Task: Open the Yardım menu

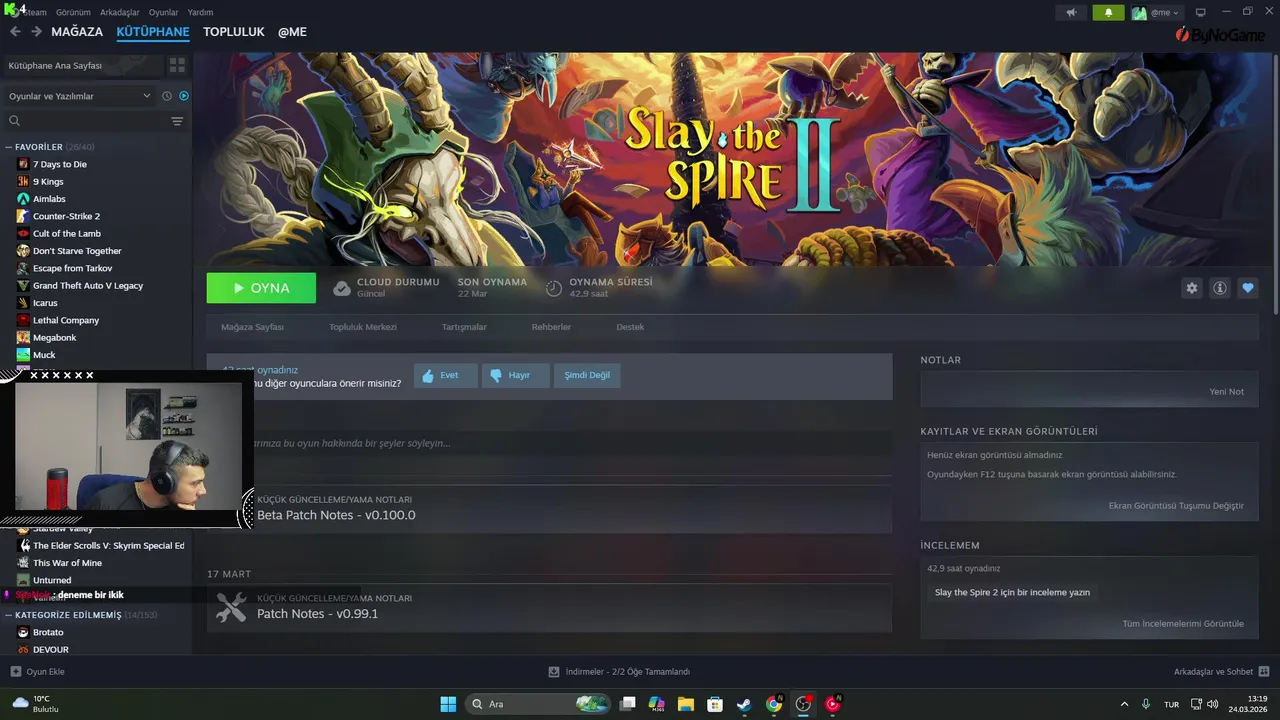Action: (x=200, y=13)
